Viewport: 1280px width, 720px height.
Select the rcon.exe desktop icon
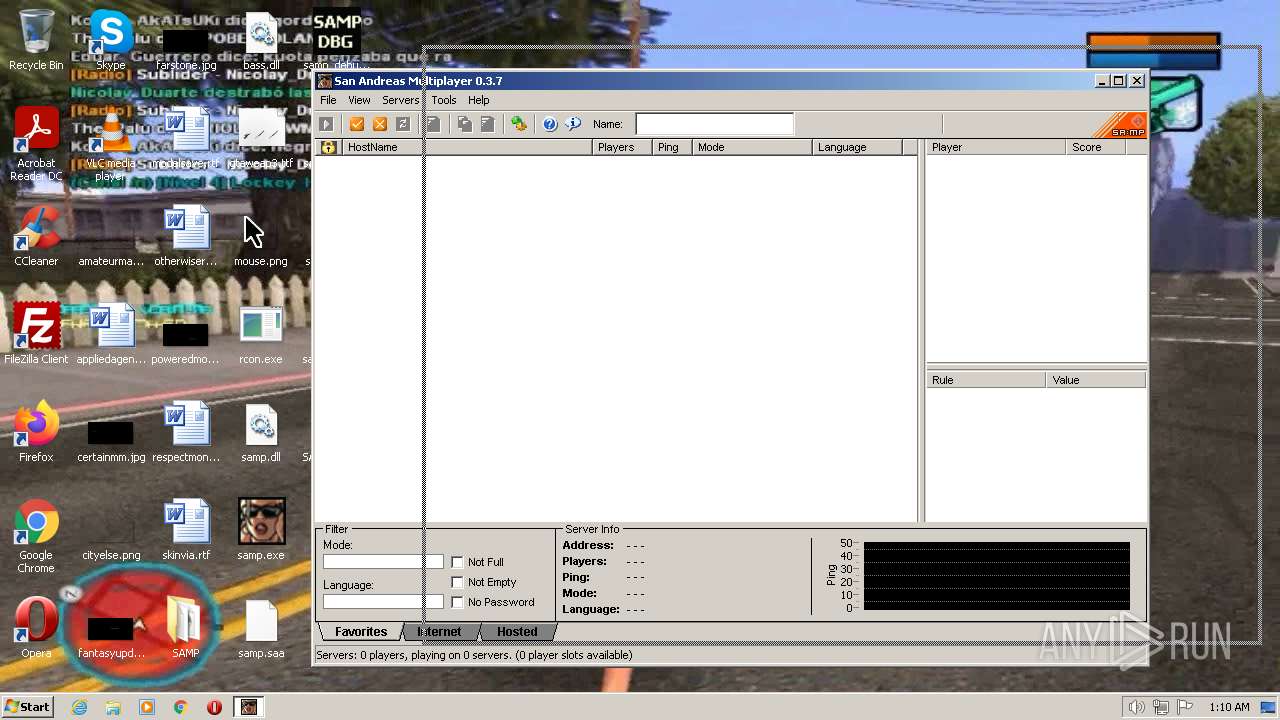261,335
